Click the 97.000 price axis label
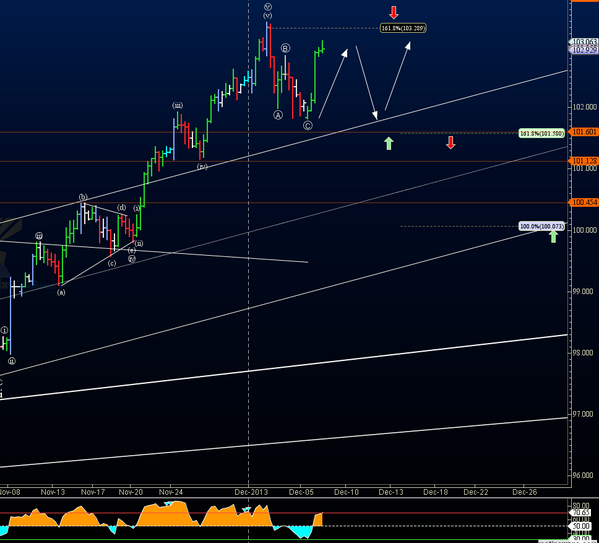 (583, 414)
